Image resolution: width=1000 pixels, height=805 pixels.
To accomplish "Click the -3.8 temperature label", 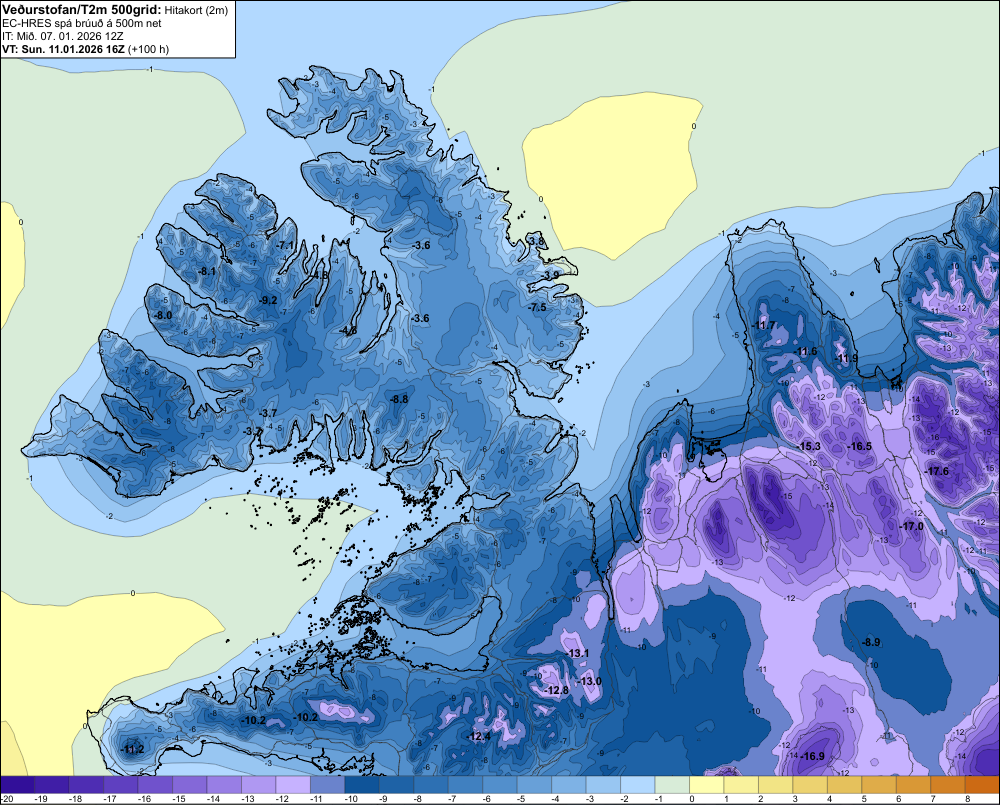I will point(536,241).
